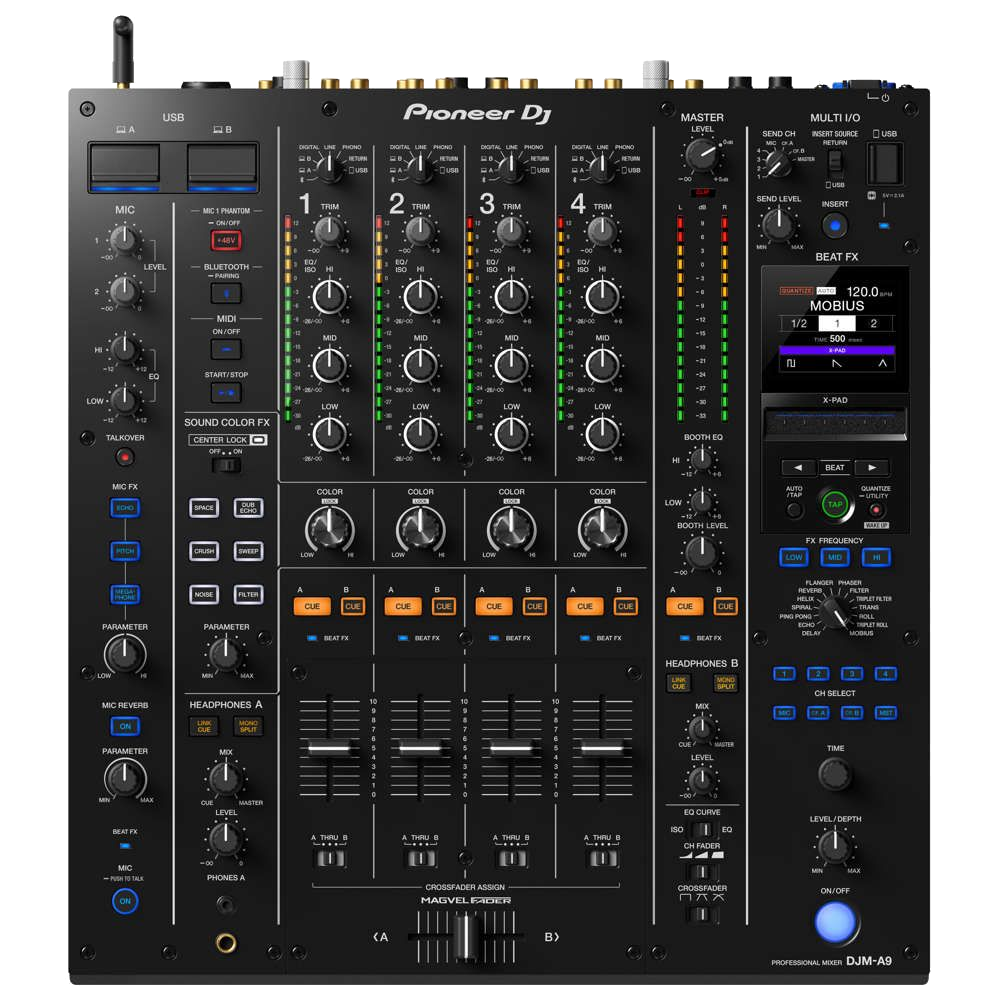
Task: Click the MIDI START/STOP button
Action: coord(226,392)
